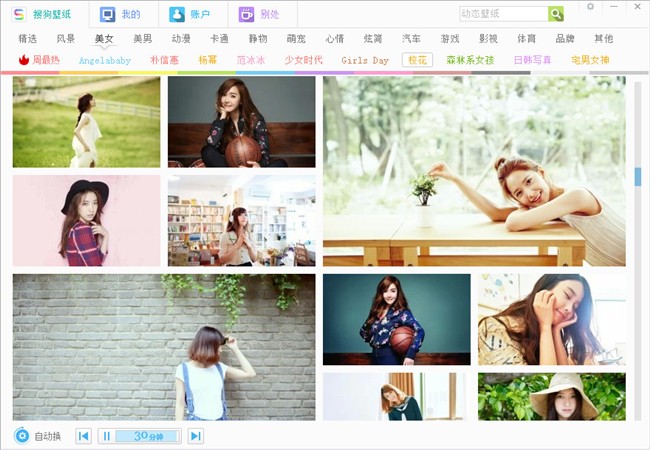Screen dimensions: 650x450
Task: Skip to previous wallpaper
Action: tap(84, 436)
